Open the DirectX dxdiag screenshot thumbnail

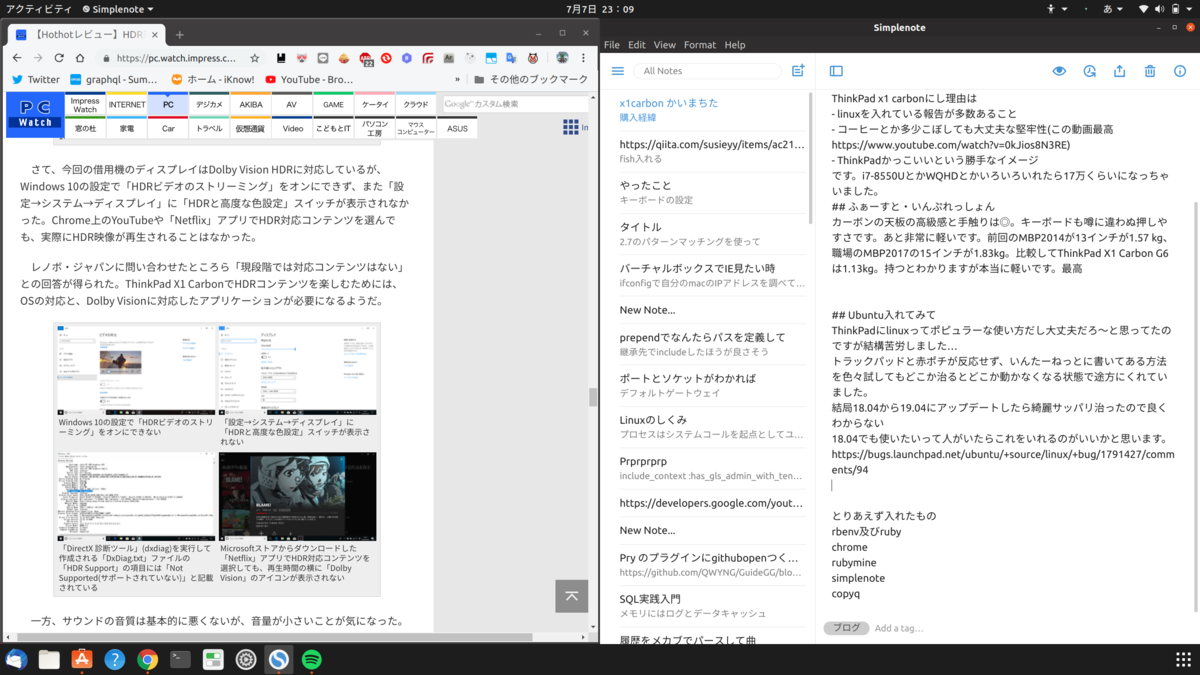tap(136, 497)
